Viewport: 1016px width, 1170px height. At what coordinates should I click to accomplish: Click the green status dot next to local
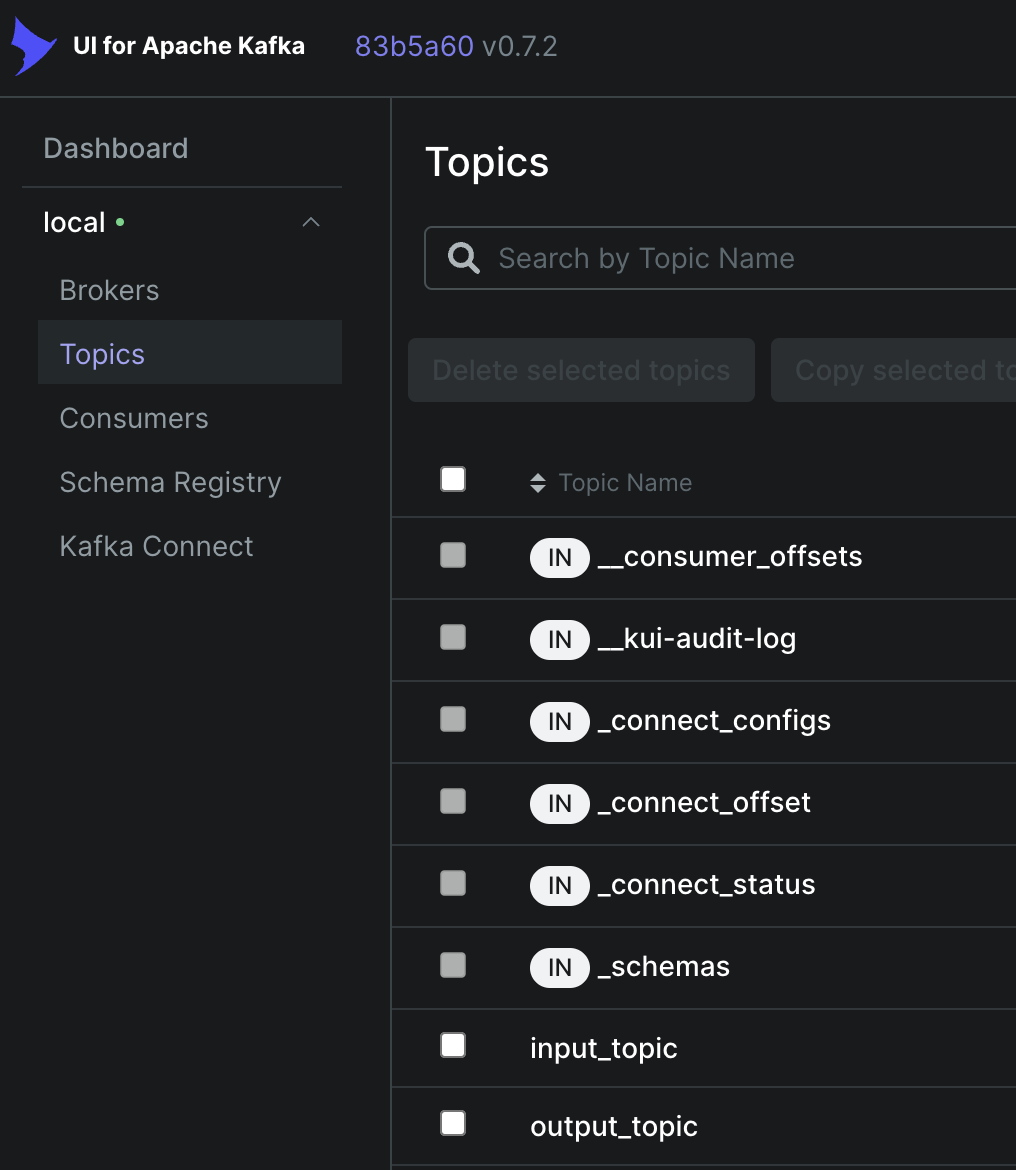(120, 222)
